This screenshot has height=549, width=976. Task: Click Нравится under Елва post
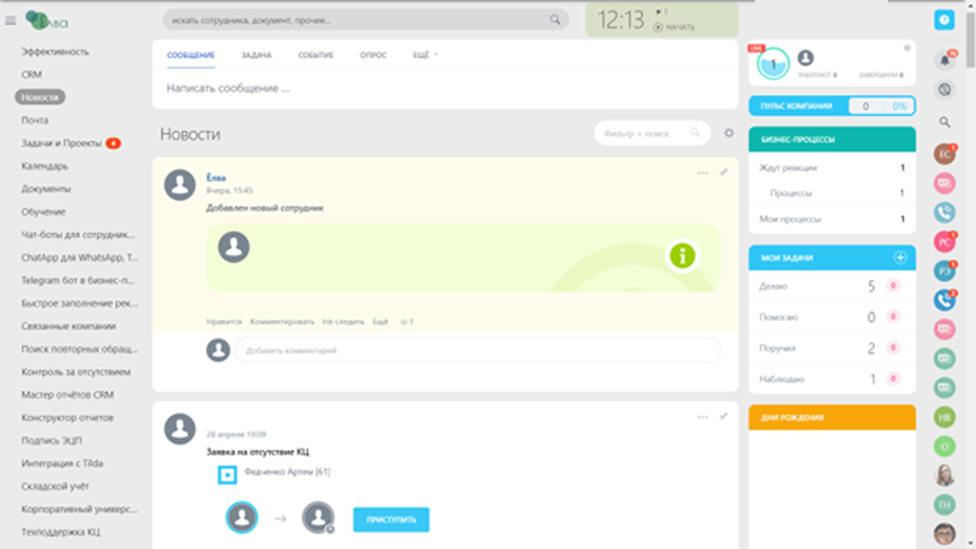[x=224, y=322]
